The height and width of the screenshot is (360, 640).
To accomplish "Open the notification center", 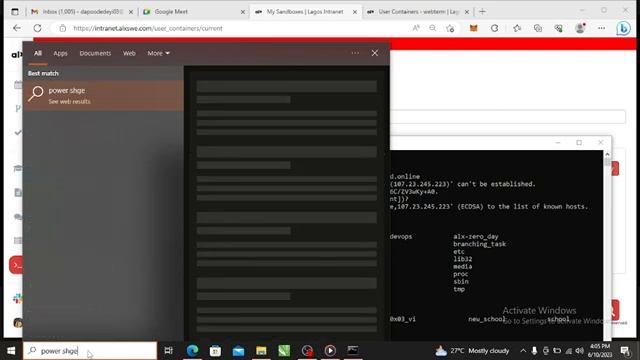I will pos(625,351).
